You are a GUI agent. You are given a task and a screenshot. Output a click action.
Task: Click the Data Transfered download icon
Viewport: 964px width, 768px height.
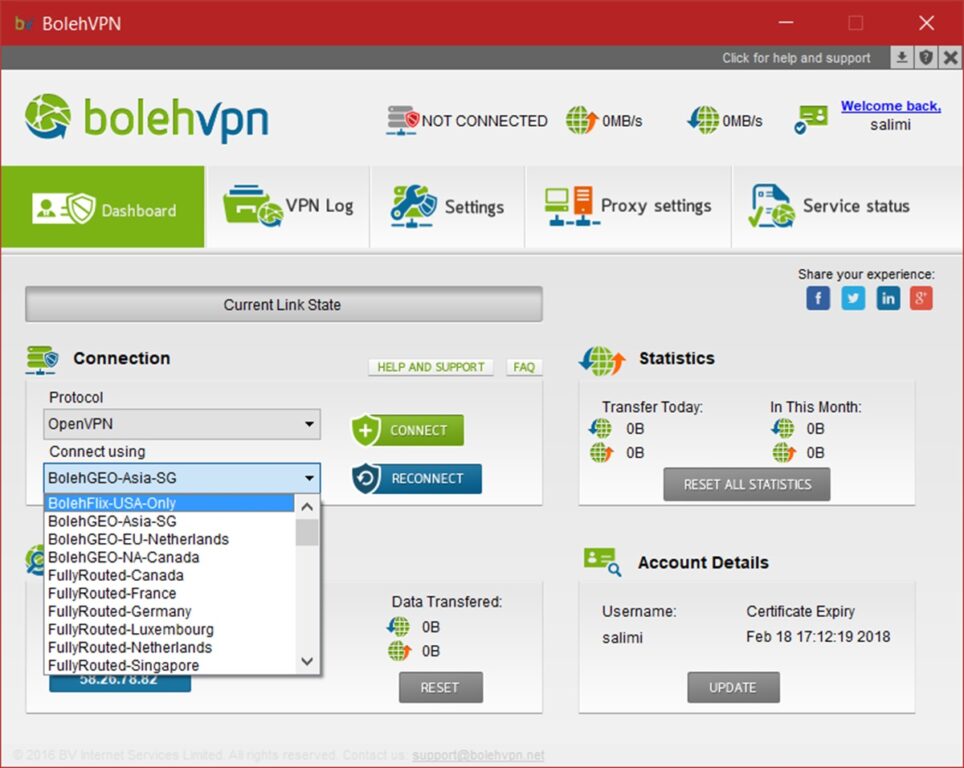pyautogui.click(x=398, y=627)
